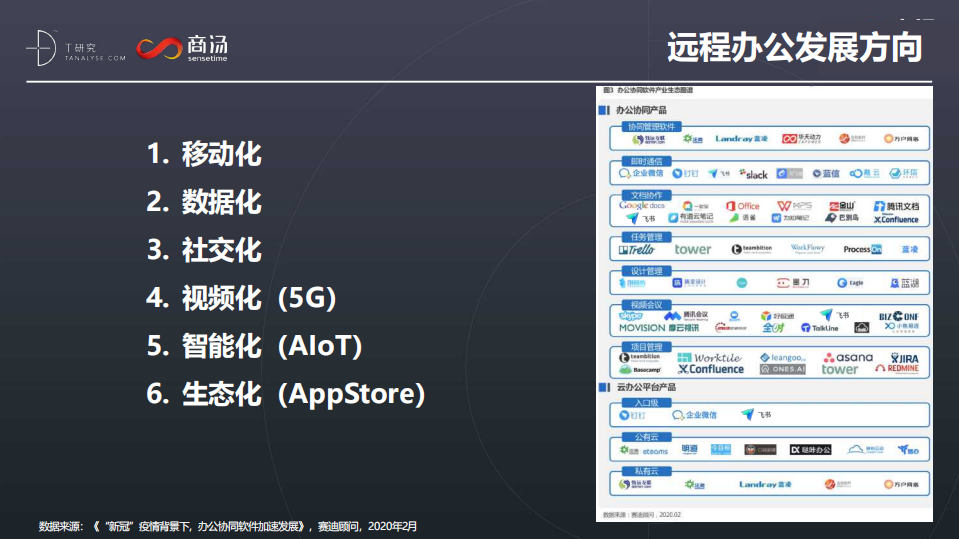Click the T研究 Tanalyse logo
Viewport: 959px width, 539px height.
click(x=76, y=48)
